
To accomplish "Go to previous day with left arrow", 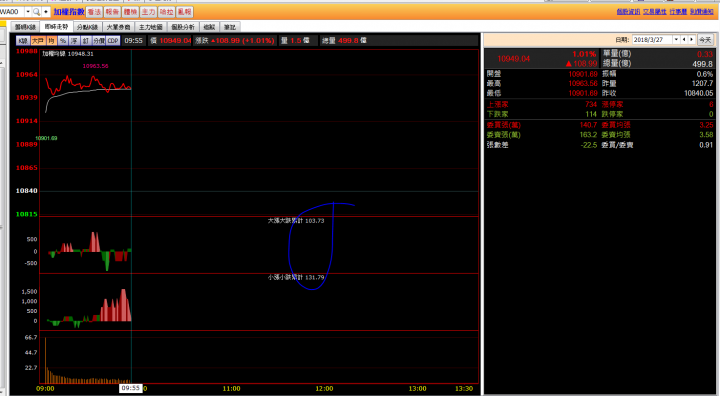I will (x=684, y=40).
